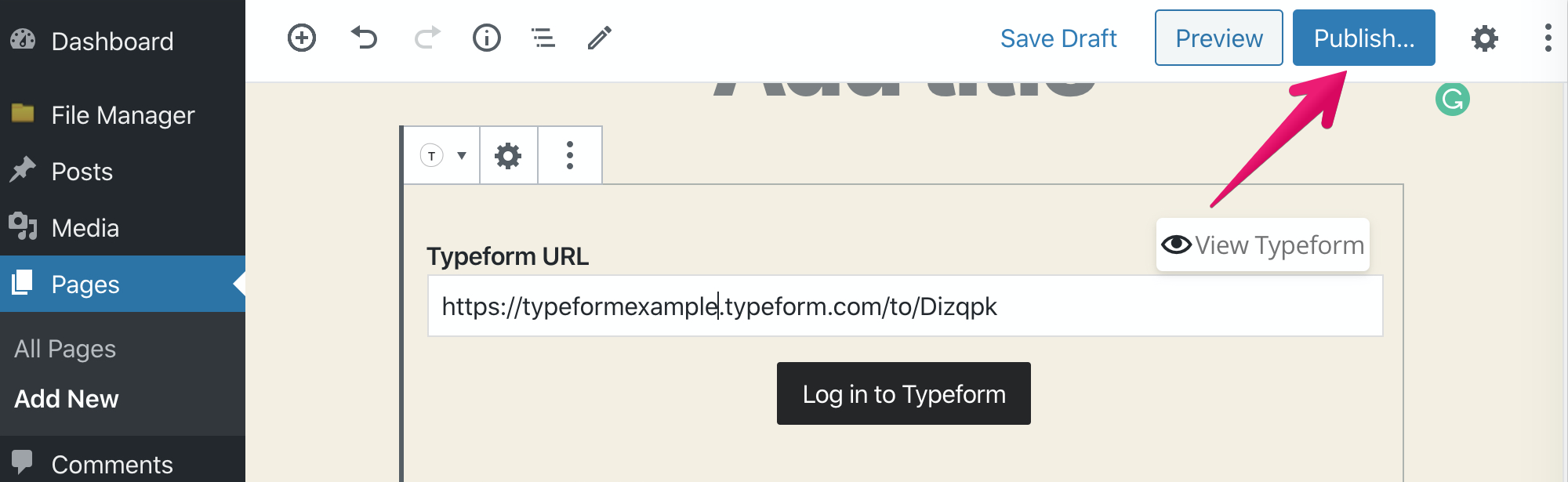Viewport: 1568px width, 482px height.
Task: Click the pencil Tools icon
Action: click(600, 38)
